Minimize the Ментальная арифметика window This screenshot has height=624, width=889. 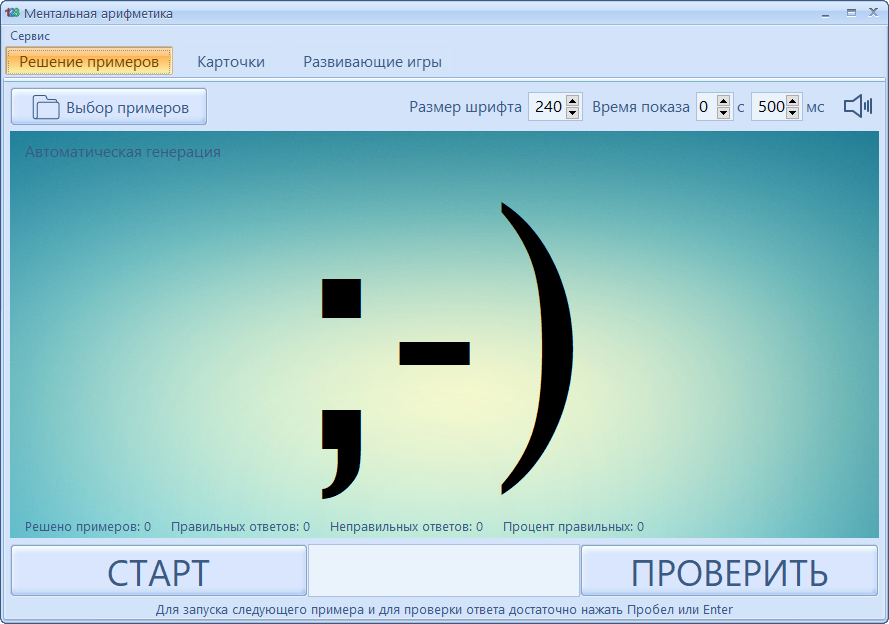click(826, 13)
